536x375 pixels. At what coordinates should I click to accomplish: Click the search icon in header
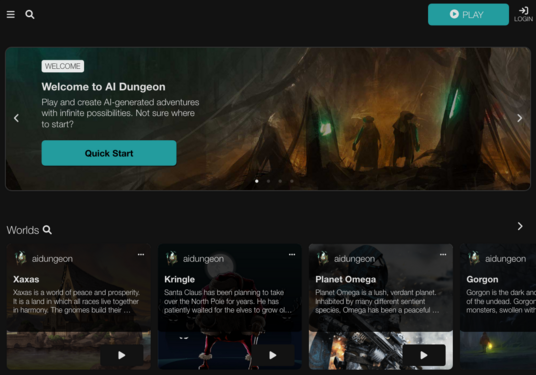30,14
